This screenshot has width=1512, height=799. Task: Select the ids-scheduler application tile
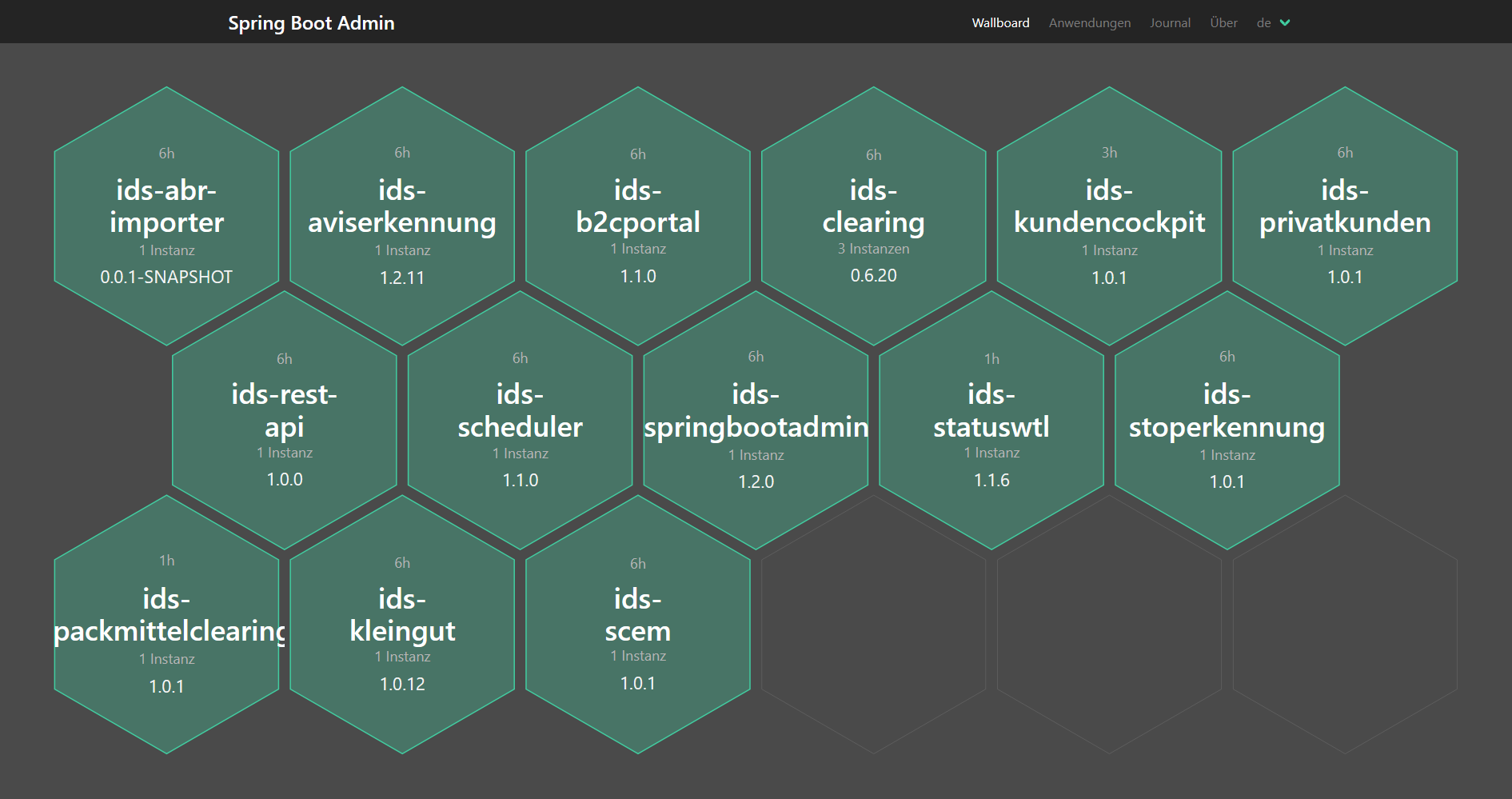tap(520, 420)
